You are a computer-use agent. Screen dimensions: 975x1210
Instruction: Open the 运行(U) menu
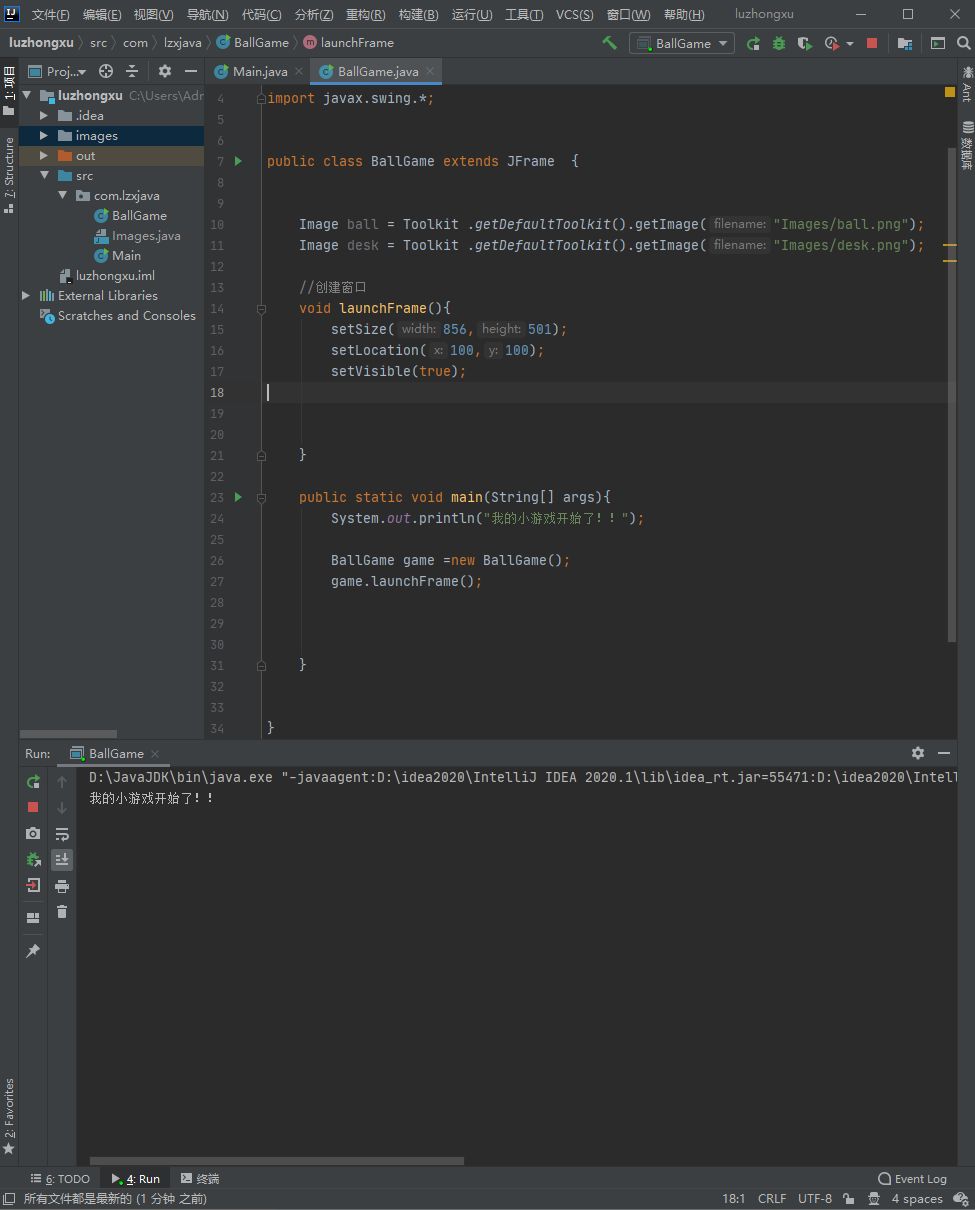tap(472, 15)
